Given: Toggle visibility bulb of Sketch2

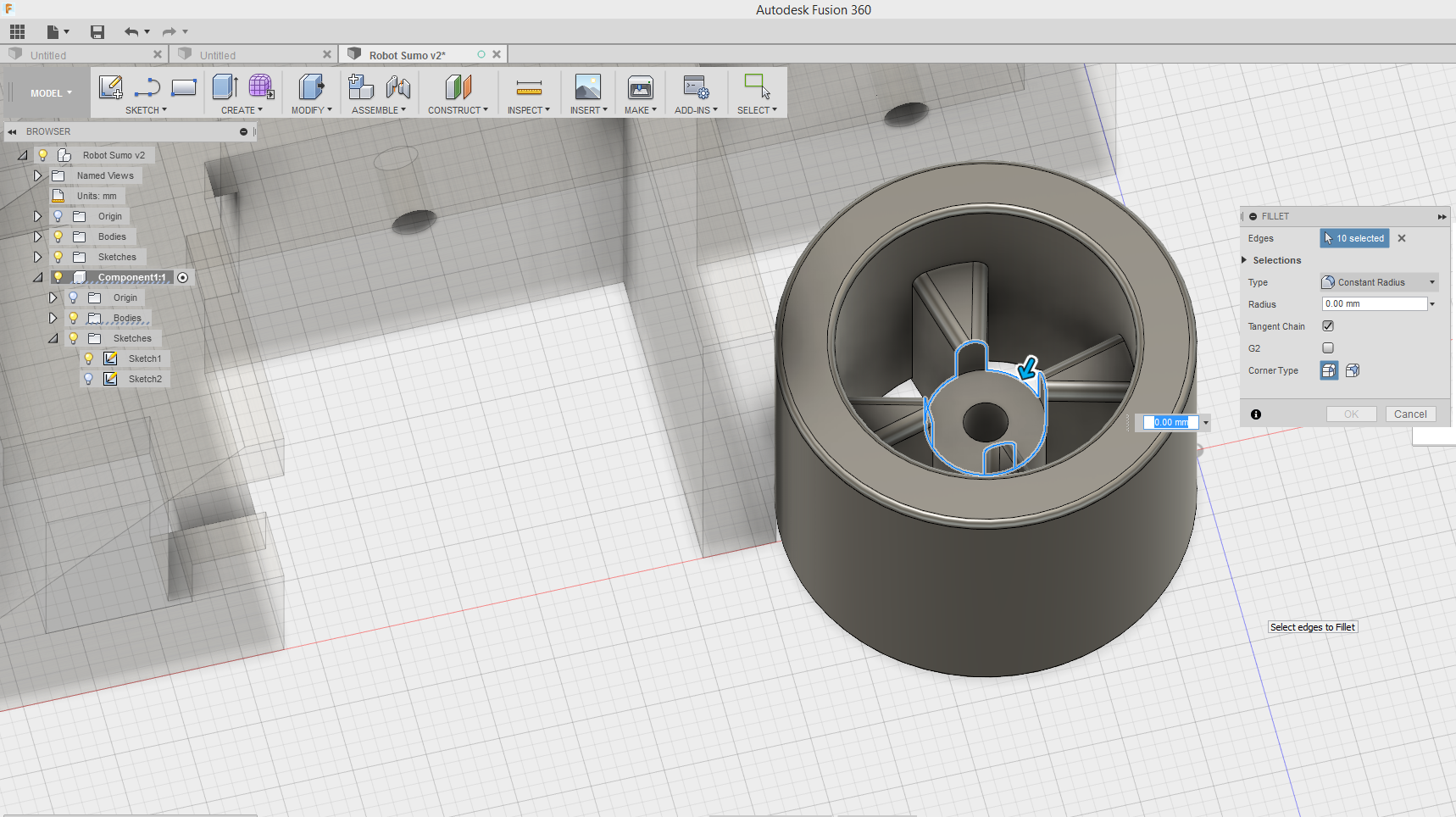Looking at the screenshot, I should click(x=88, y=379).
